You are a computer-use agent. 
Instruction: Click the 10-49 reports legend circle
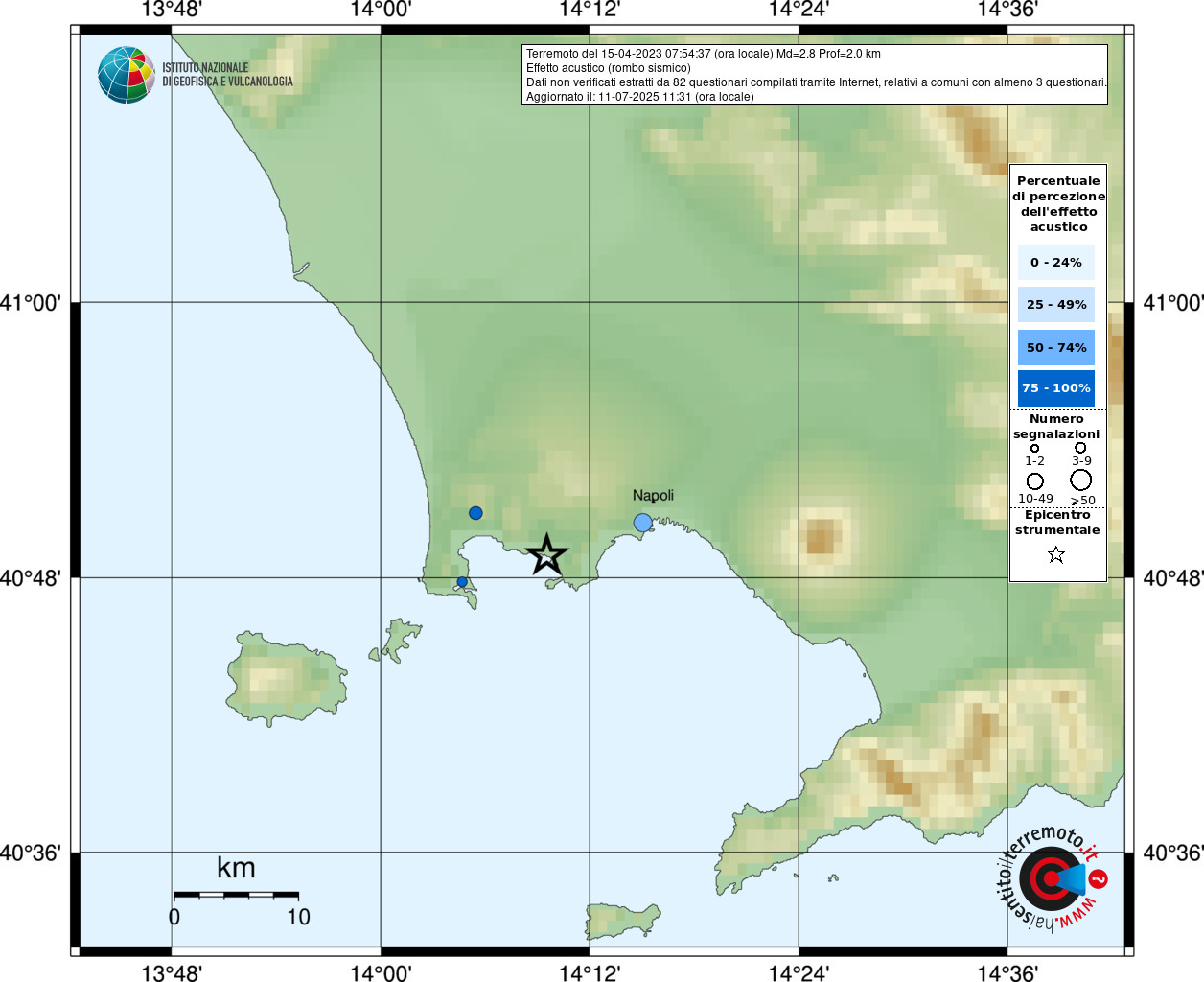[1035, 481]
